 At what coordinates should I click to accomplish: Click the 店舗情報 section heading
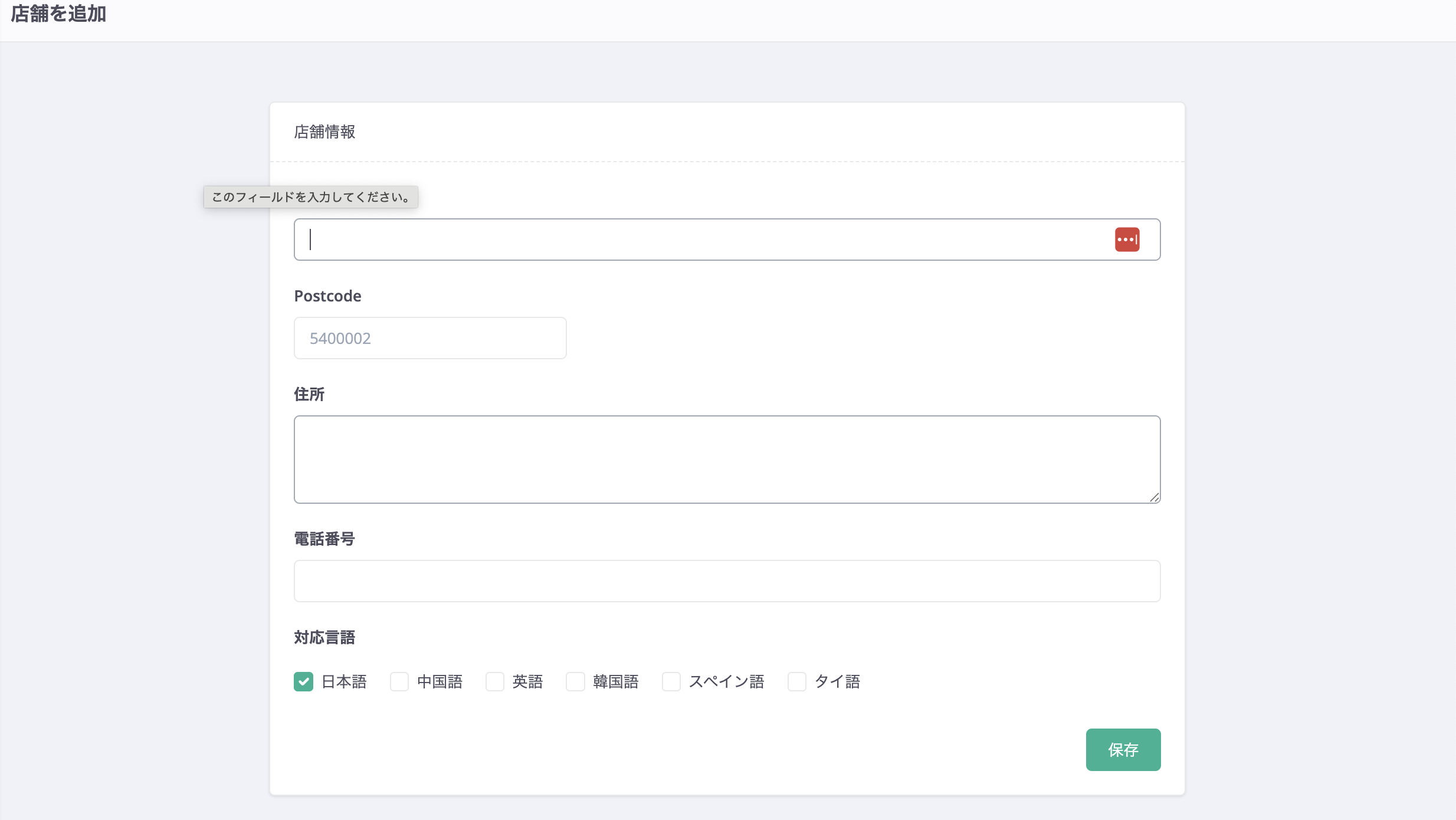click(x=324, y=132)
